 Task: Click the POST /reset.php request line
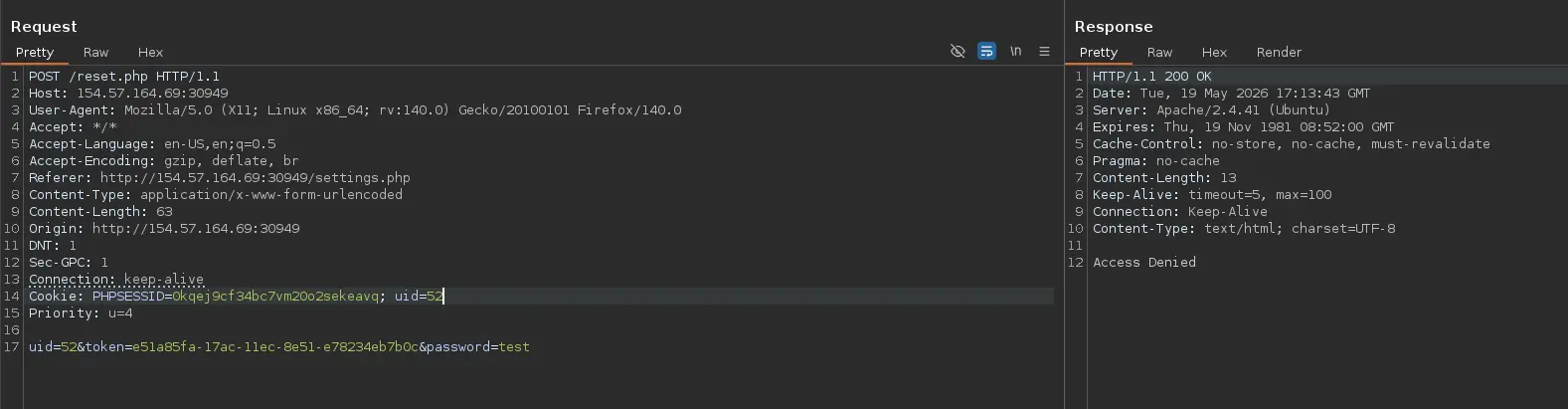coord(124,77)
